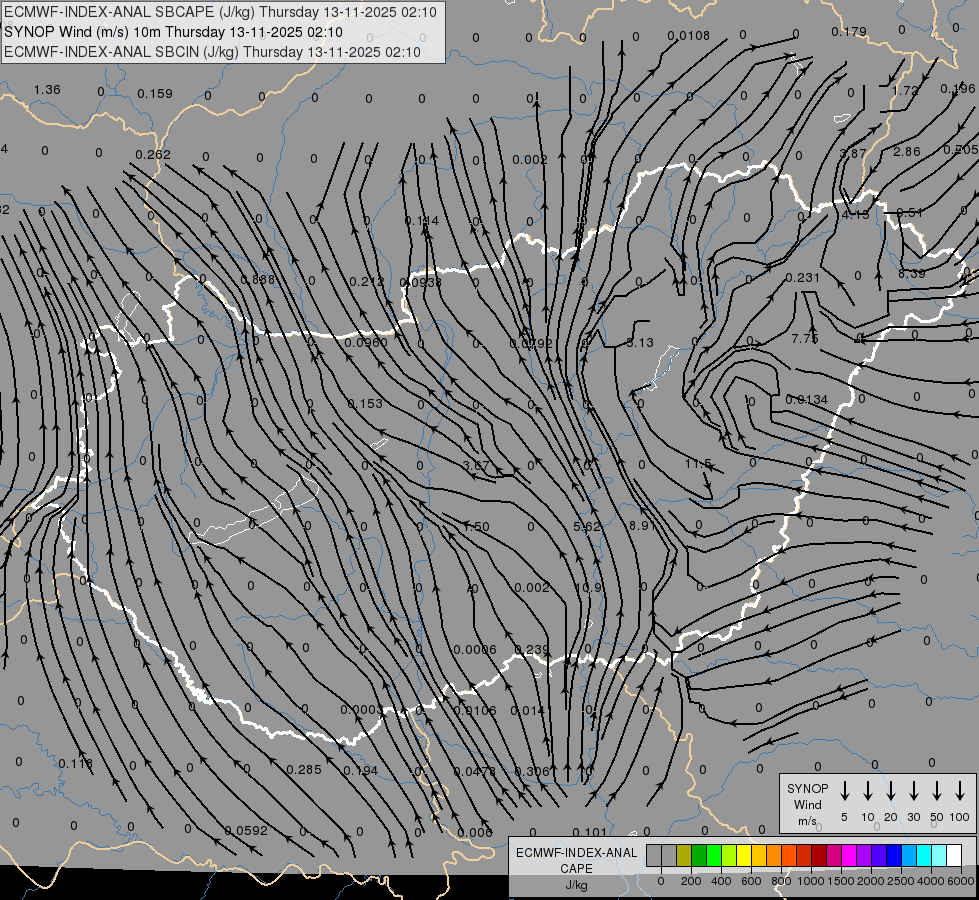Pick the olive swatch in the CAPE legend

pyautogui.click(x=684, y=855)
